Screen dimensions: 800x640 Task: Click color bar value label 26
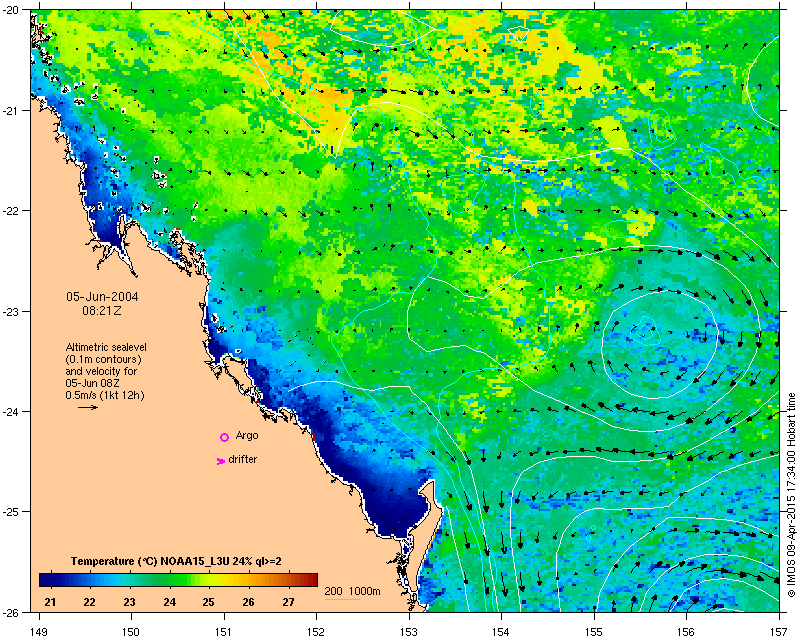[248, 602]
